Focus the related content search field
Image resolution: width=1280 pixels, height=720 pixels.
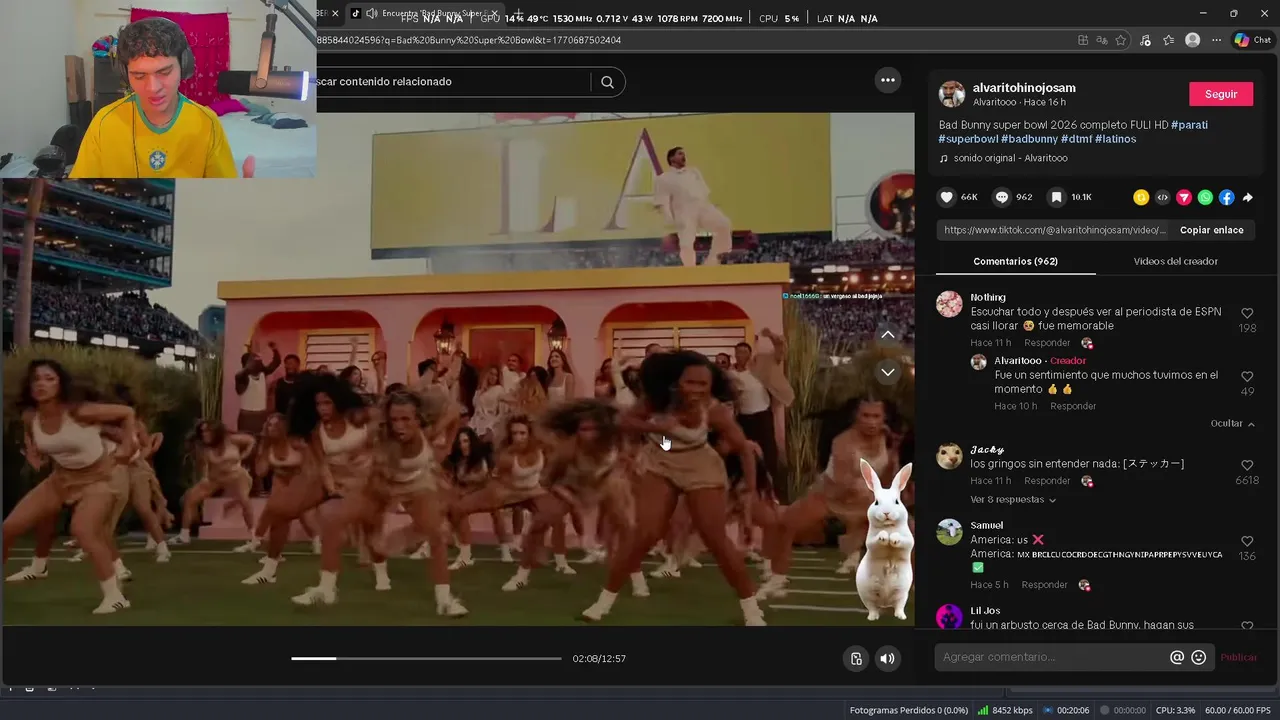pos(455,82)
